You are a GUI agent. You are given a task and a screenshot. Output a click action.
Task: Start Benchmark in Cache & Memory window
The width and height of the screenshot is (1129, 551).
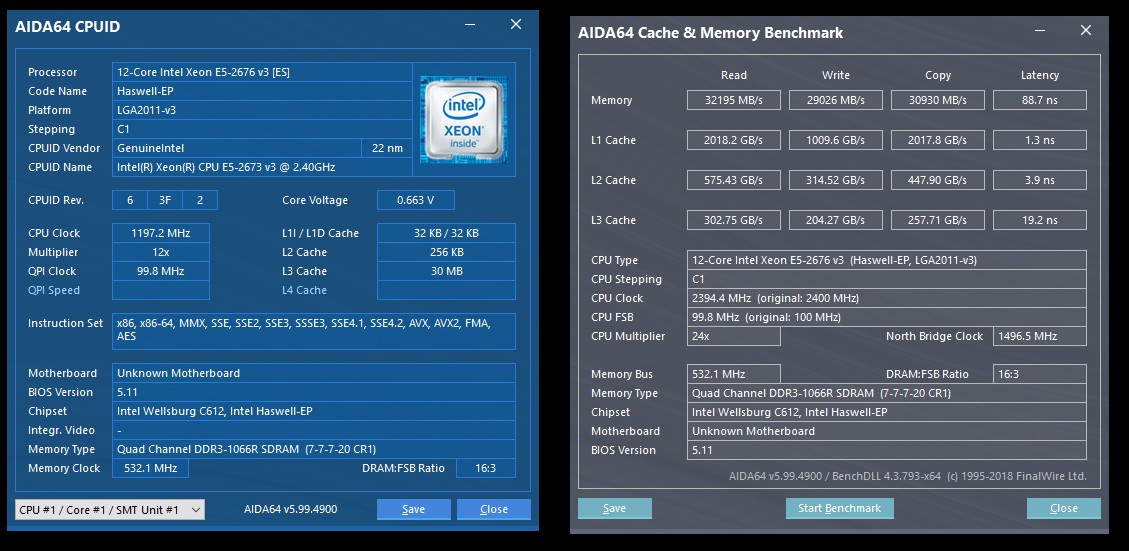tap(840, 509)
